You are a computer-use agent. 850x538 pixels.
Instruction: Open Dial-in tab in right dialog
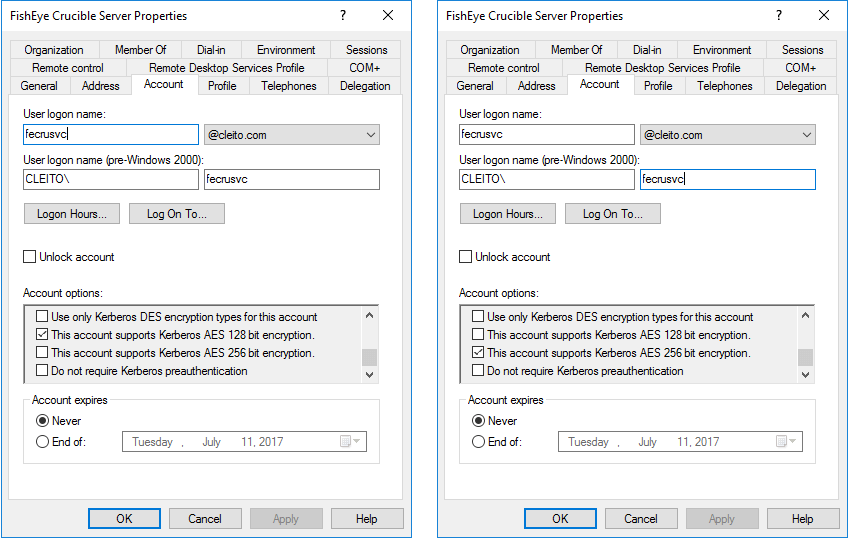(647, 50)
